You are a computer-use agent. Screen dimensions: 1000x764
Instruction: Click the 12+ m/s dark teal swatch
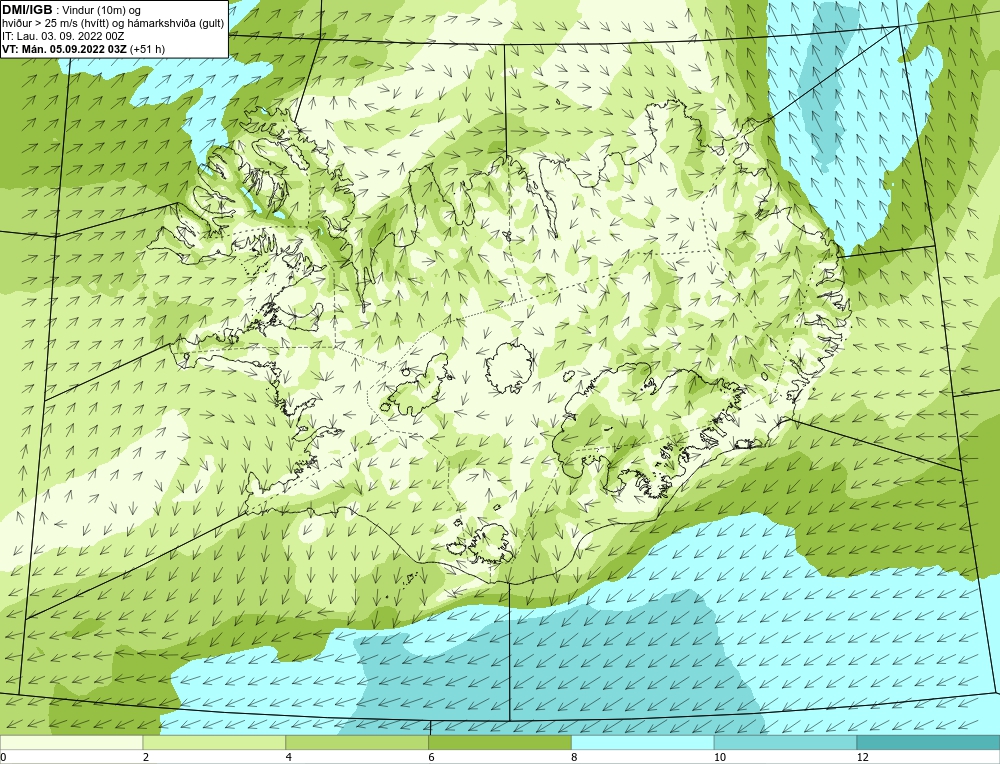pyautogui.click(x=928, y=742)
